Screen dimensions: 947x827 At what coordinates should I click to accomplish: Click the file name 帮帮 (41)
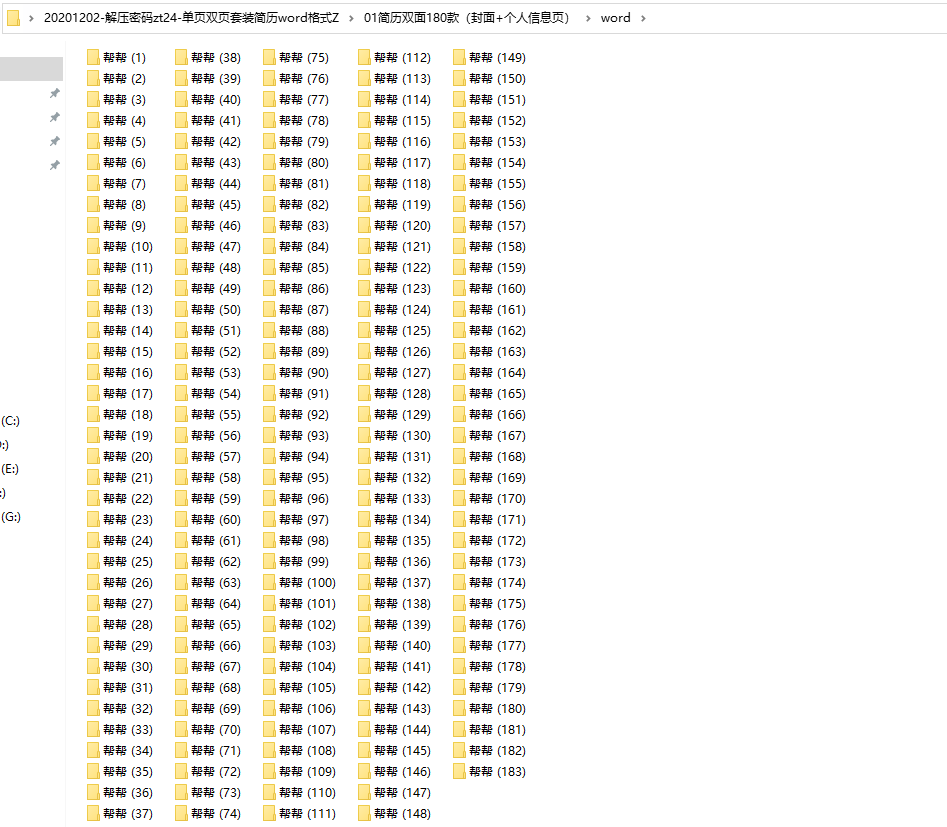[216, 121]
